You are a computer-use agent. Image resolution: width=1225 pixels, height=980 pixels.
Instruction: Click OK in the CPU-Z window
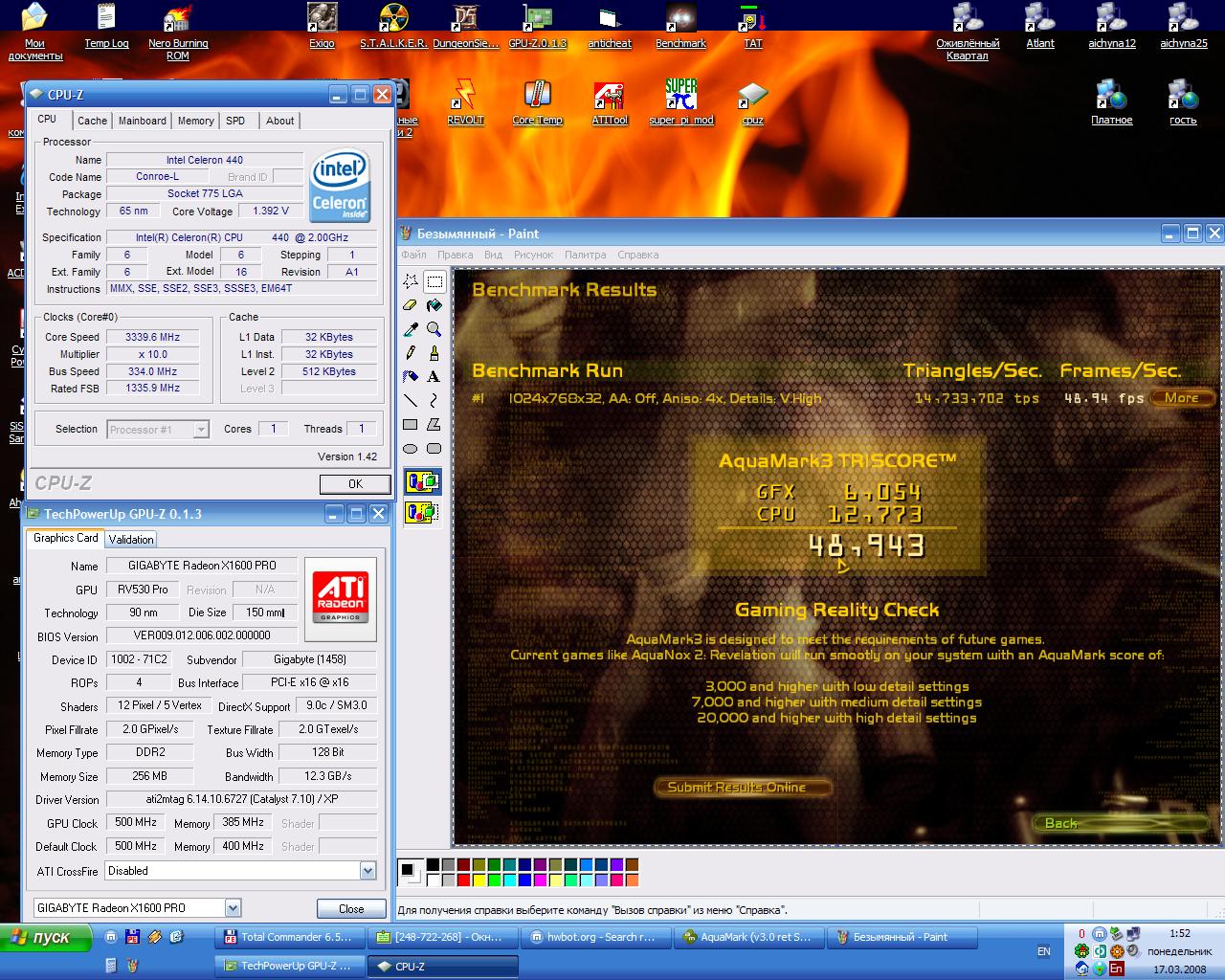[x=355, y=484]
